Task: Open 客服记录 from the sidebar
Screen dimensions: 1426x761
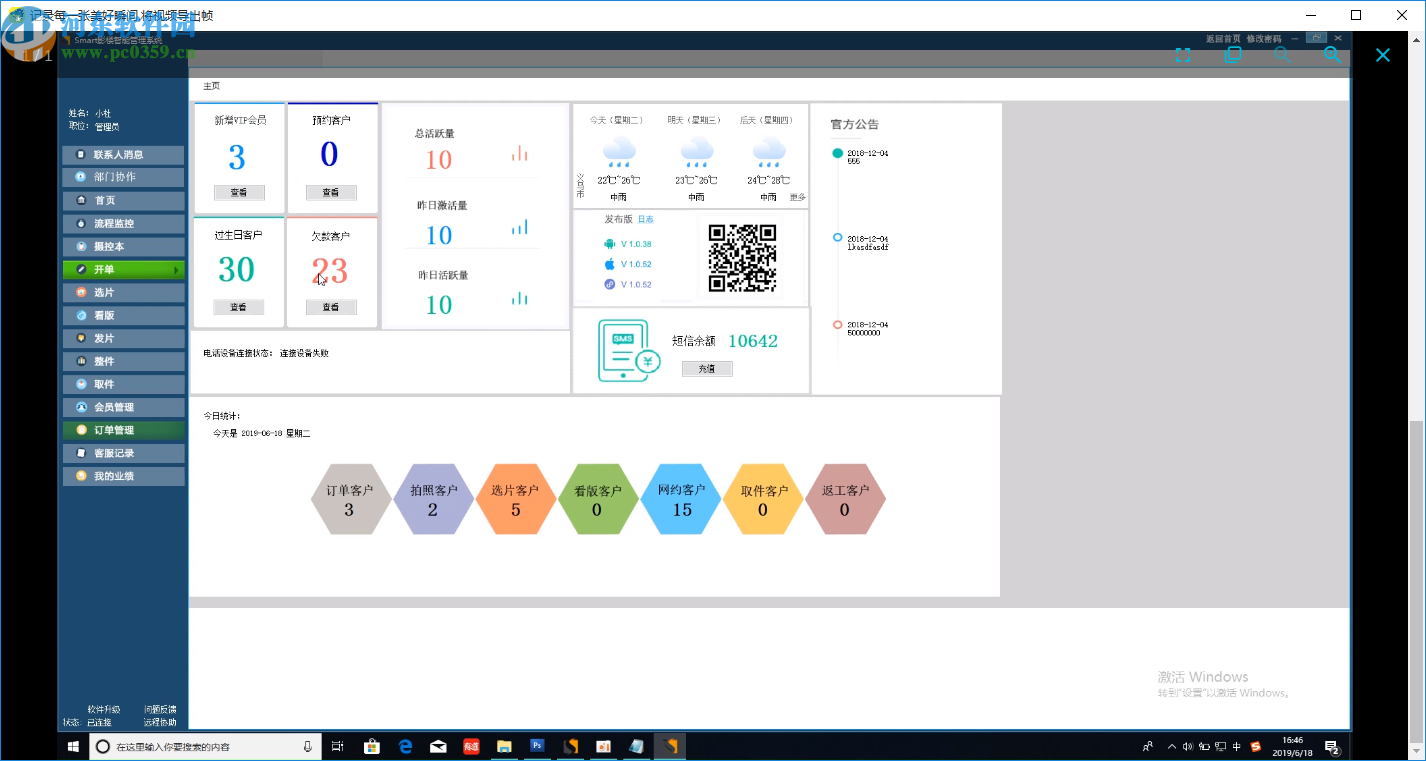Action: [122, 452]
